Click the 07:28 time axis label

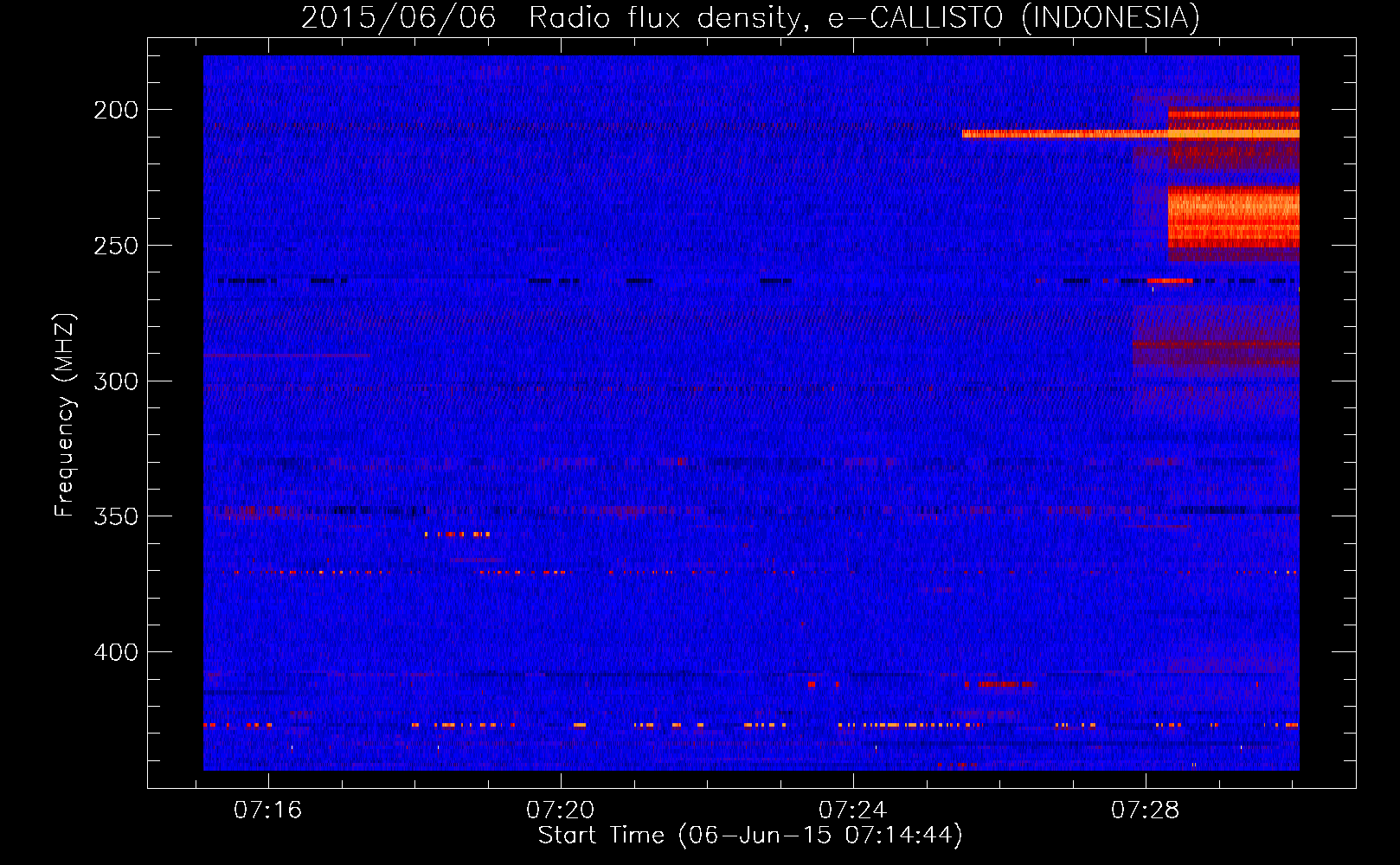[x=1145, y=810]
